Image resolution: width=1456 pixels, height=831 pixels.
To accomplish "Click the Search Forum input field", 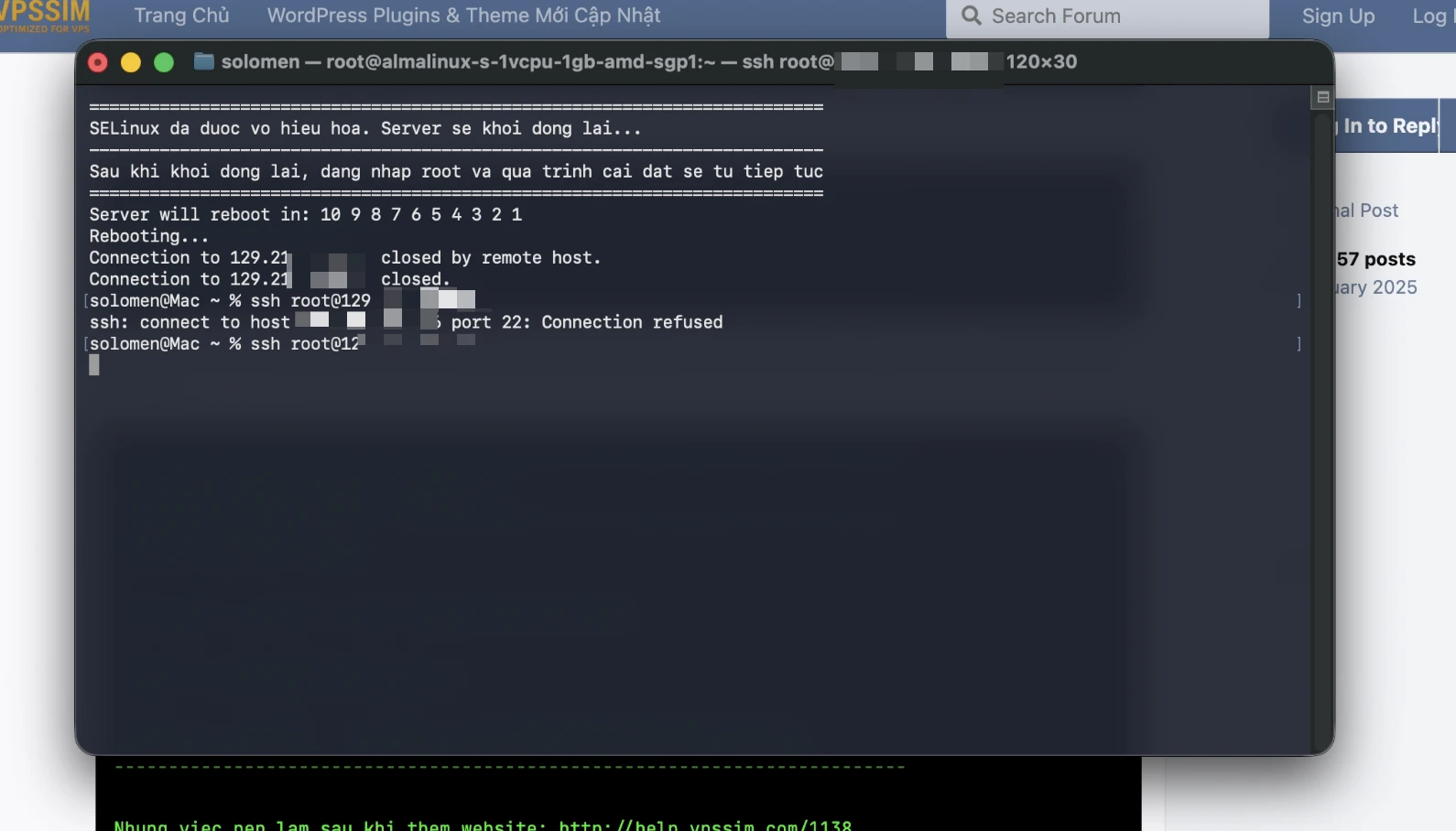I will pos(1107,17).
